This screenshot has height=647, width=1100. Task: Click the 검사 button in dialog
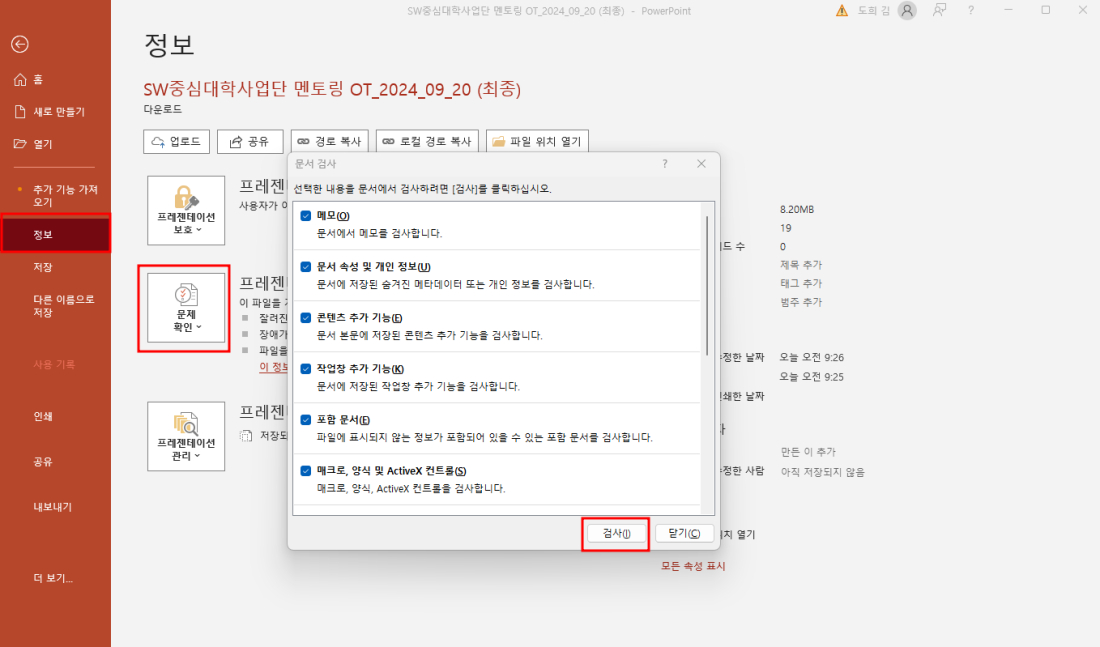click(x=616, y=534)
